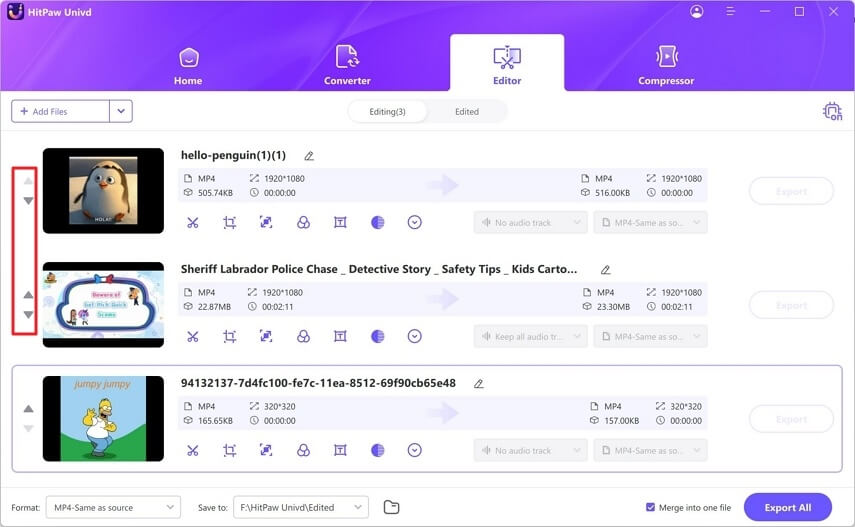The width and height of the screenshot is (855, 527).
Task: Cut the Sheriff Labrador video
Action: [192, 337]
